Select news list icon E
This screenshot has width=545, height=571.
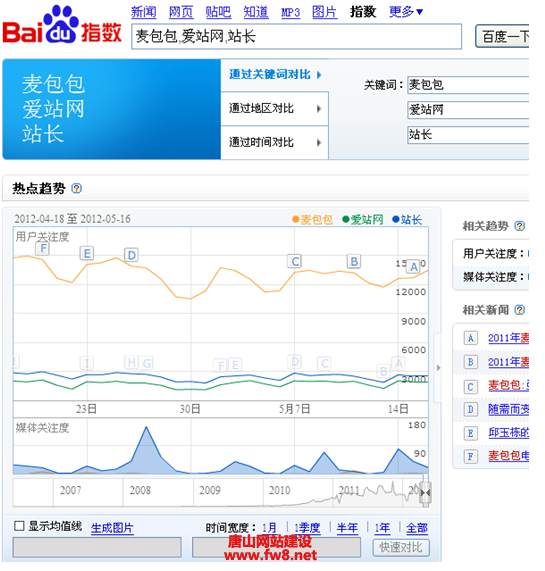pyautogui.click(x=470, y=433)
